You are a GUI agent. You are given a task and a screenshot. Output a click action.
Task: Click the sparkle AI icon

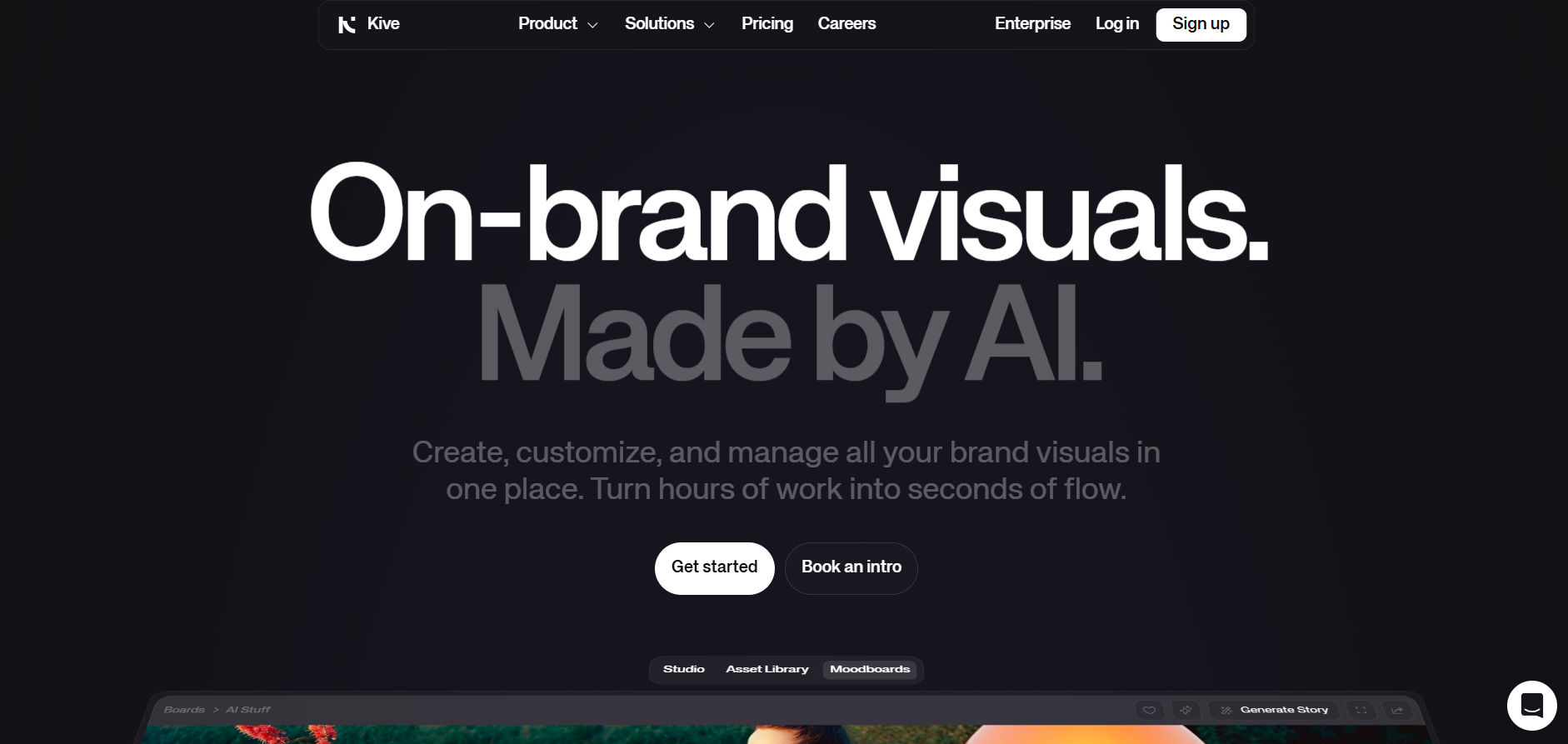[1186, 710]
